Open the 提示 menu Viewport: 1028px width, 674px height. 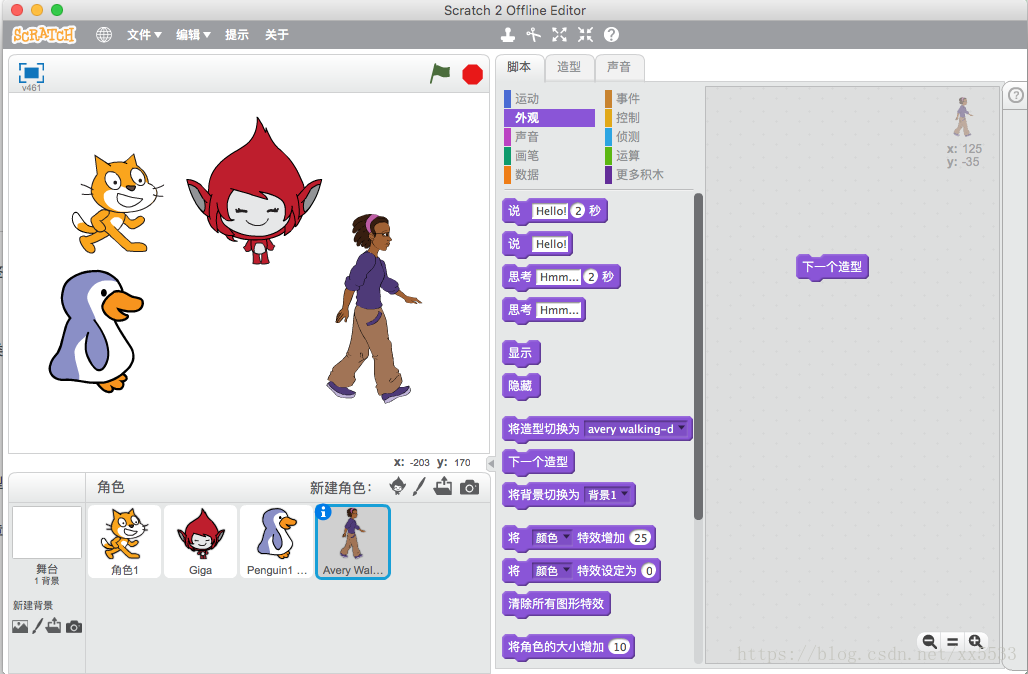[237, 35]
